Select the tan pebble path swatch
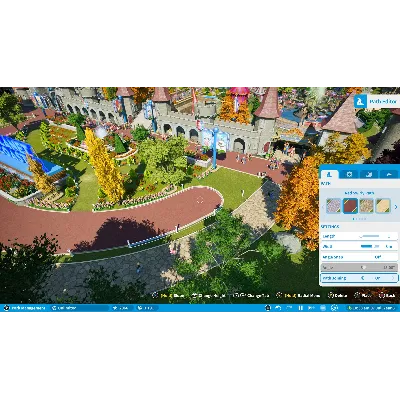400x400 pixels. click(367, 206)
